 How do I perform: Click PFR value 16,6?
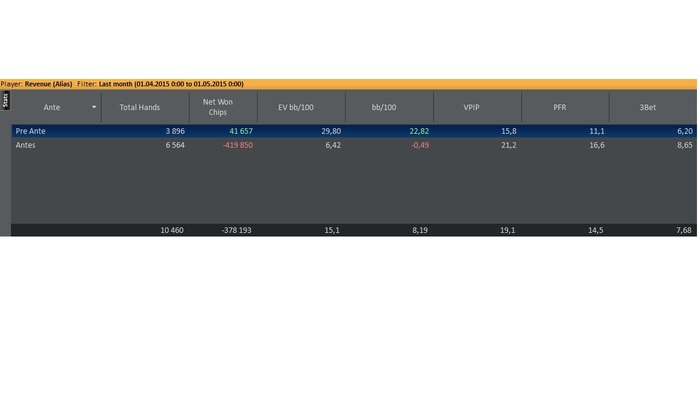click(x=597, y=145)
